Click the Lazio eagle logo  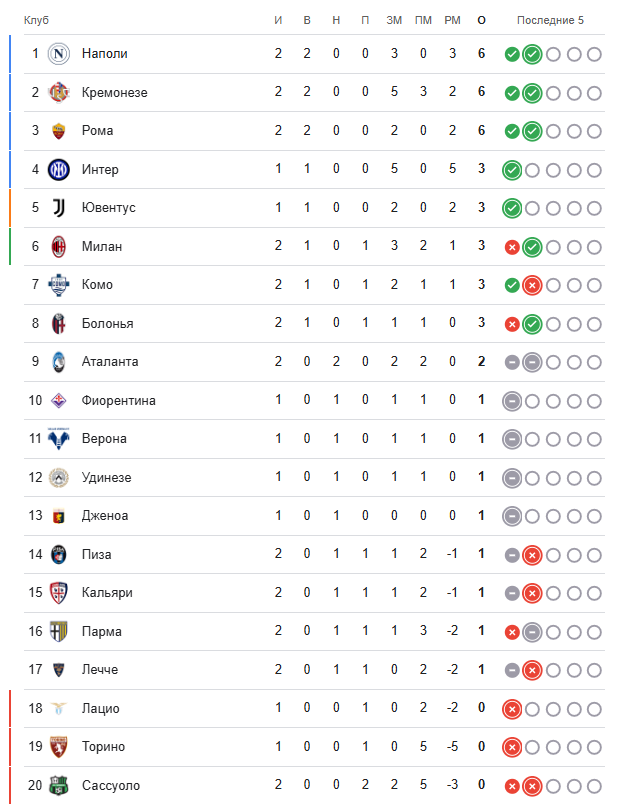click(61, 709)
